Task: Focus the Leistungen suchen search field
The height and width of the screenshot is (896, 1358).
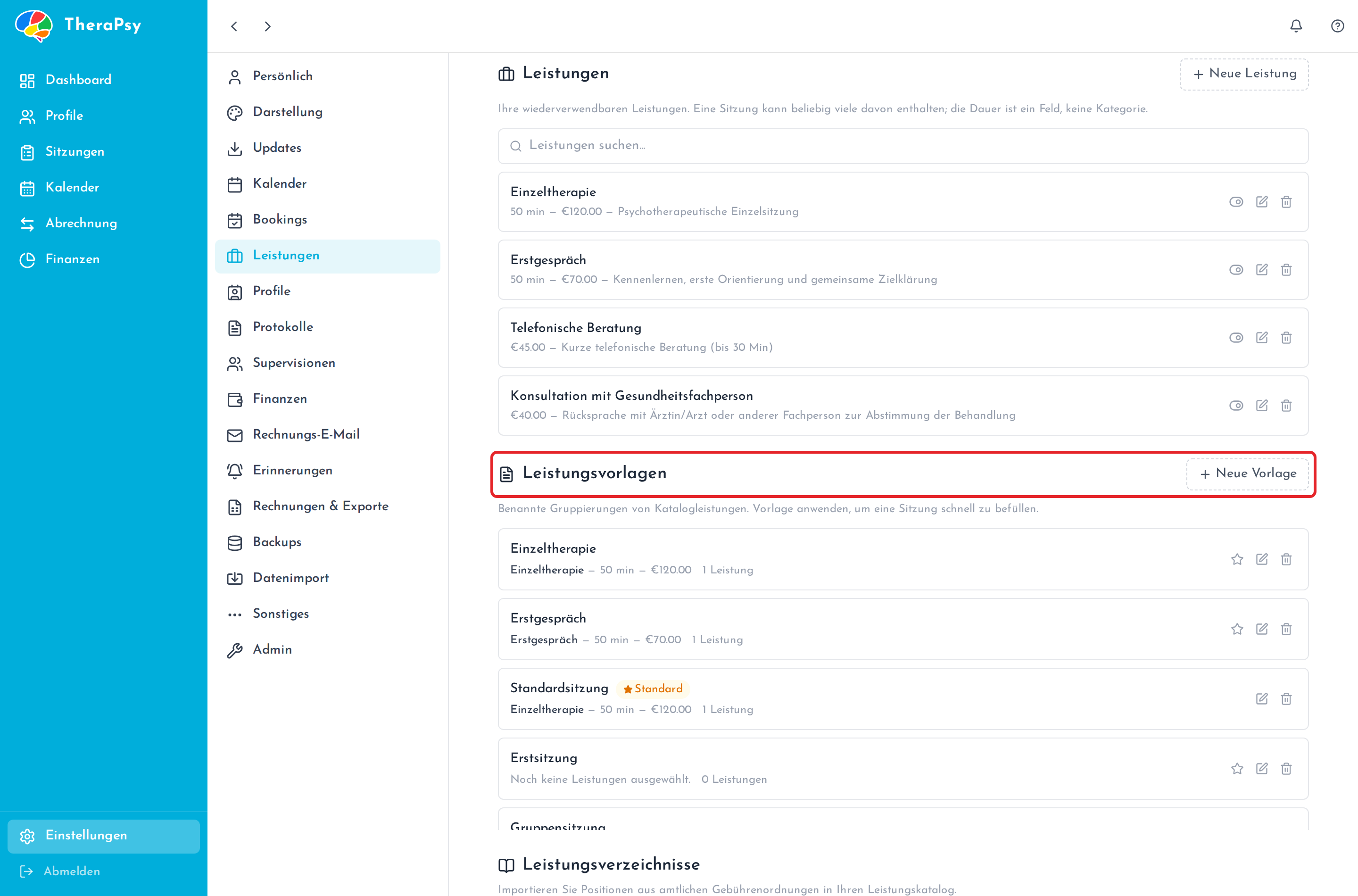Action: 903,146
